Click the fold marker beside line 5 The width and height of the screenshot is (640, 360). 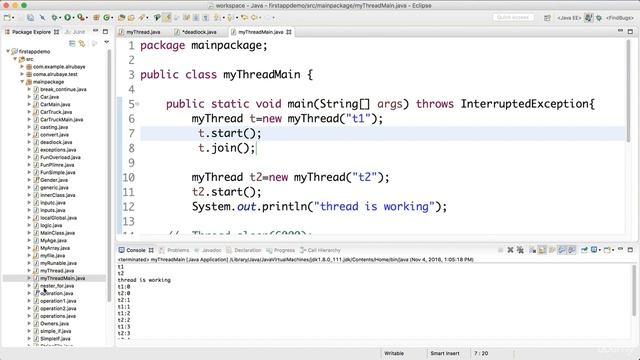tap(138, 104)
